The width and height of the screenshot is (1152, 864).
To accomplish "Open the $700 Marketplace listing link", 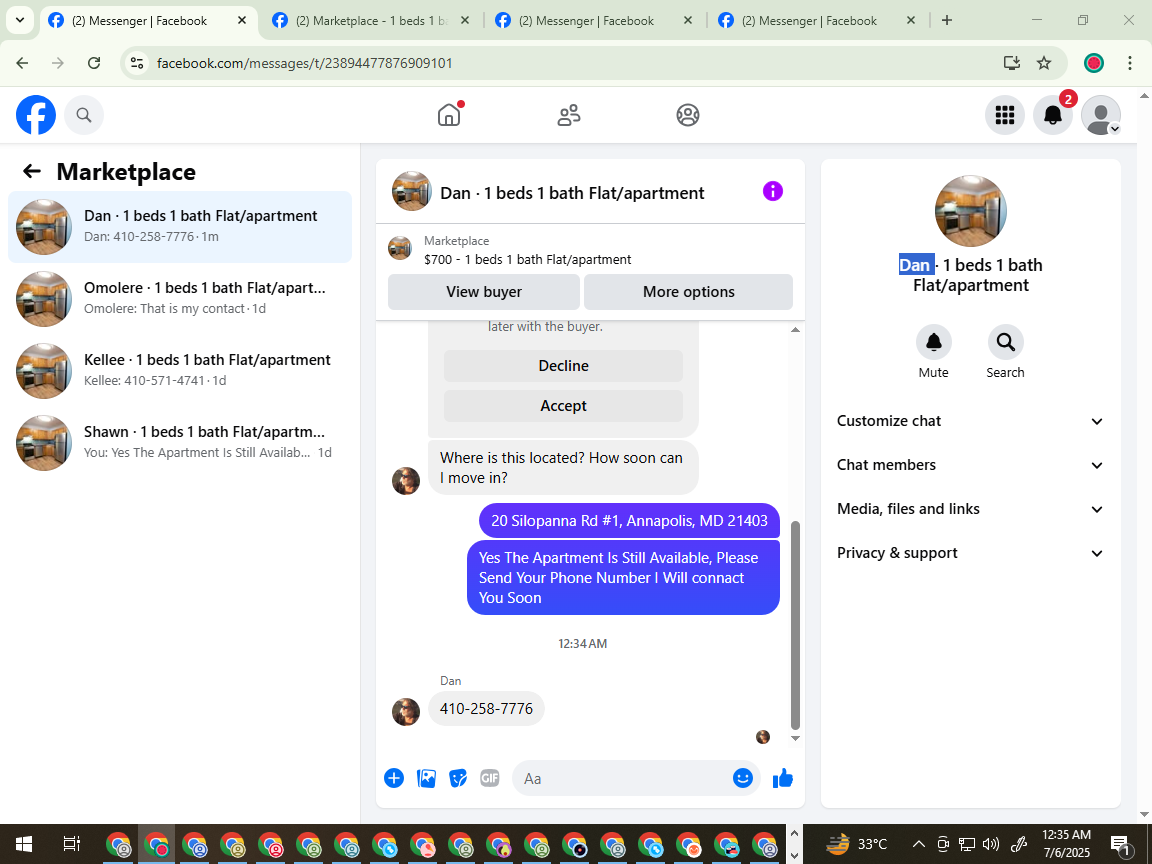I will [x=528, y=259].
